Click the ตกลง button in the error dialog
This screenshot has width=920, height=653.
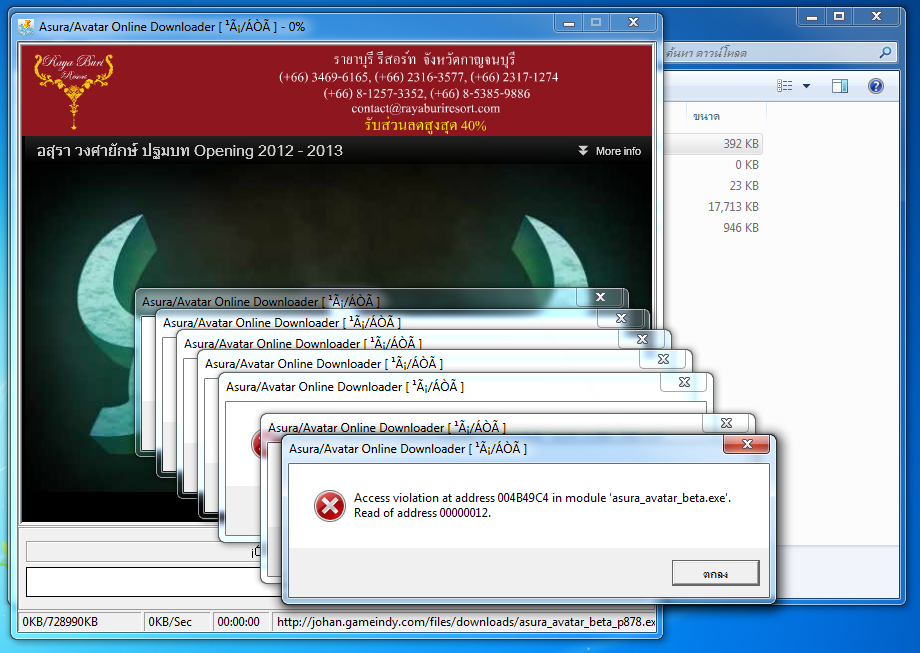click(715, 573)
